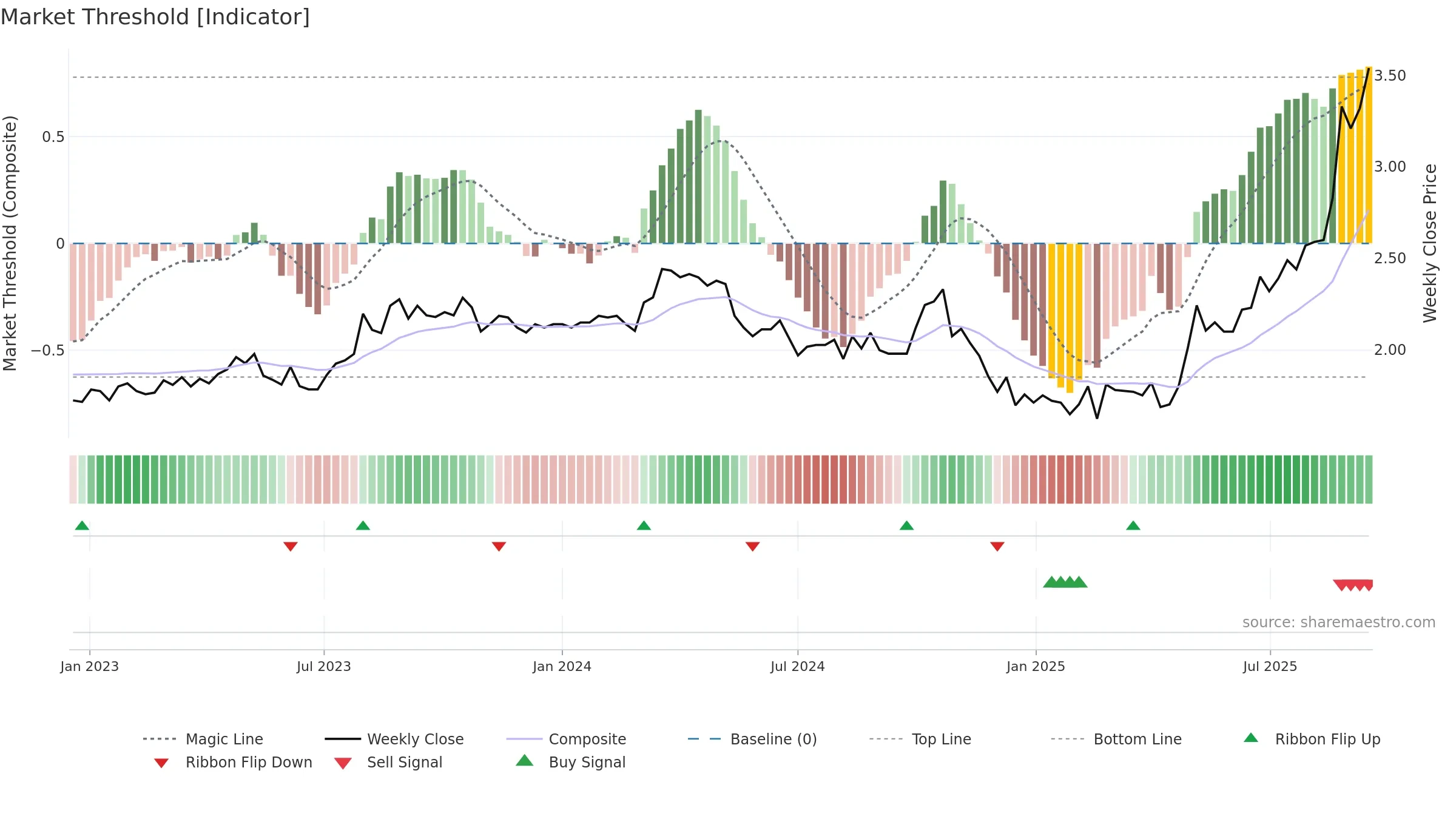This screenshot has width=1456, height=819.
Task: Click the 0.5 tick on the left axis
Action: pos(53,137)
